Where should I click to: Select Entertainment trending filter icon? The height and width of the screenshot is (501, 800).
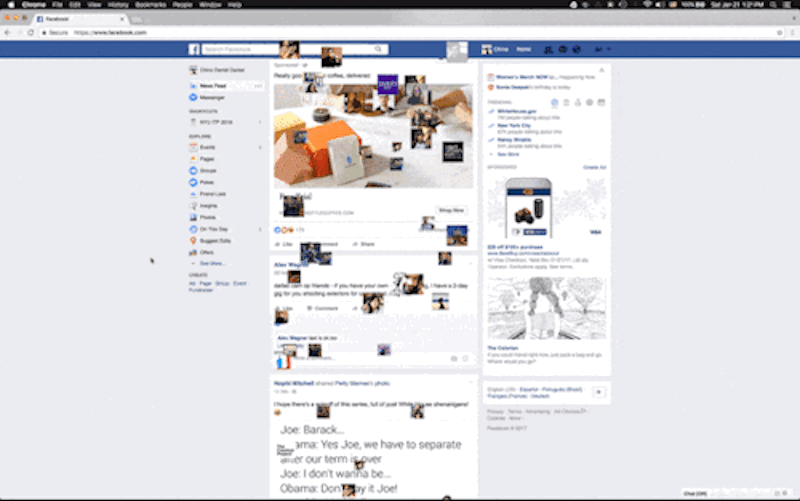click(602, 103)
